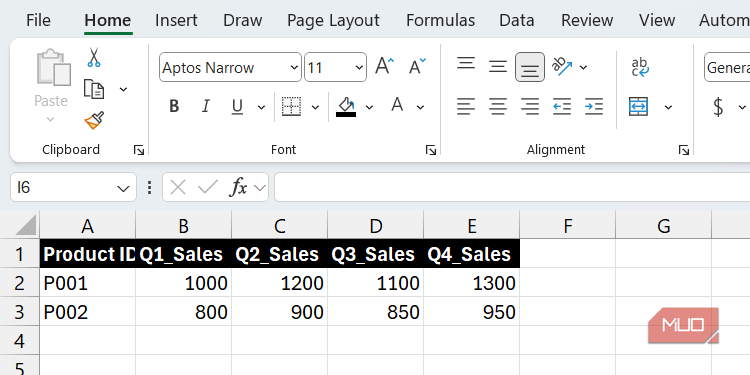Toggle Underline formatting

pos(237,106)
